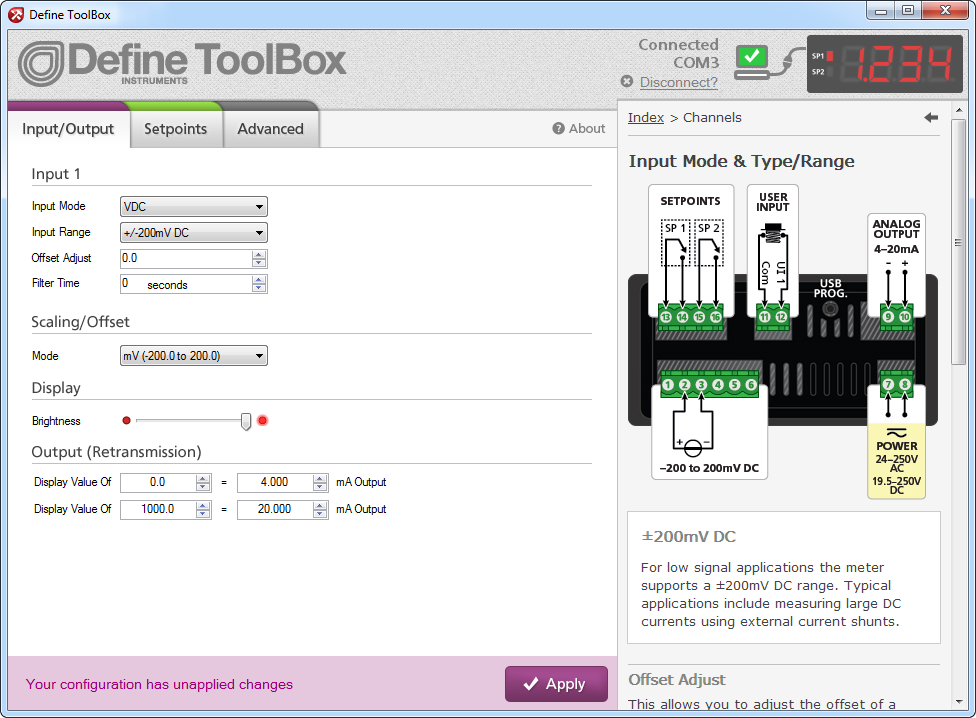Click the "Connected" status text
976x718 pixels.
pos(678,45)
